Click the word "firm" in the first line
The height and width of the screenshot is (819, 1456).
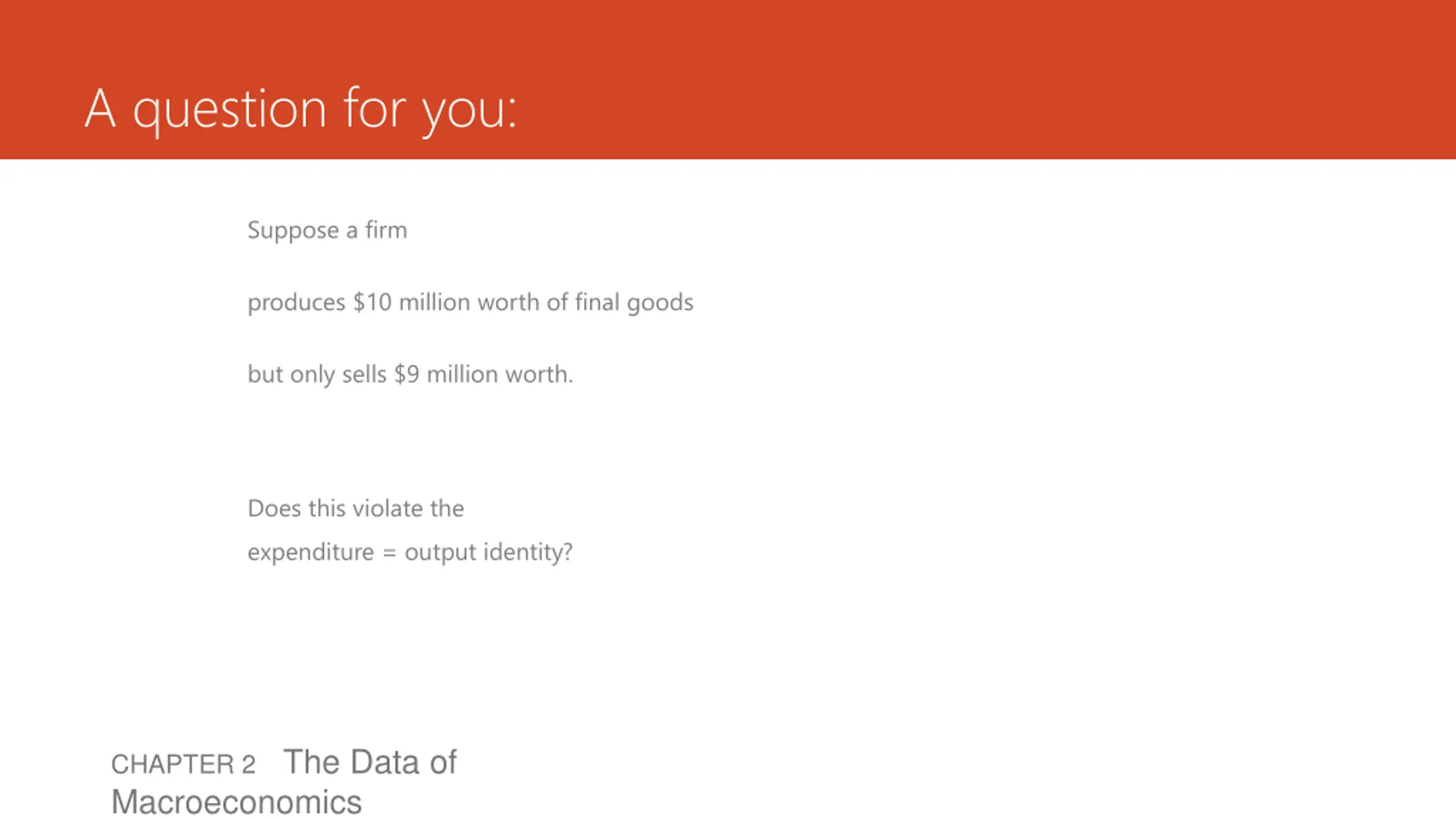click(x=386, y=230)
